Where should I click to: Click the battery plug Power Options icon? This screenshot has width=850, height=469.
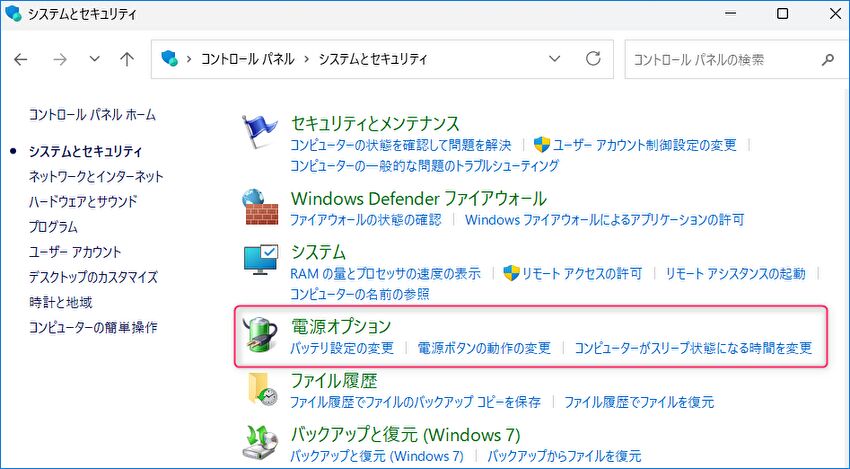[260, 335]
